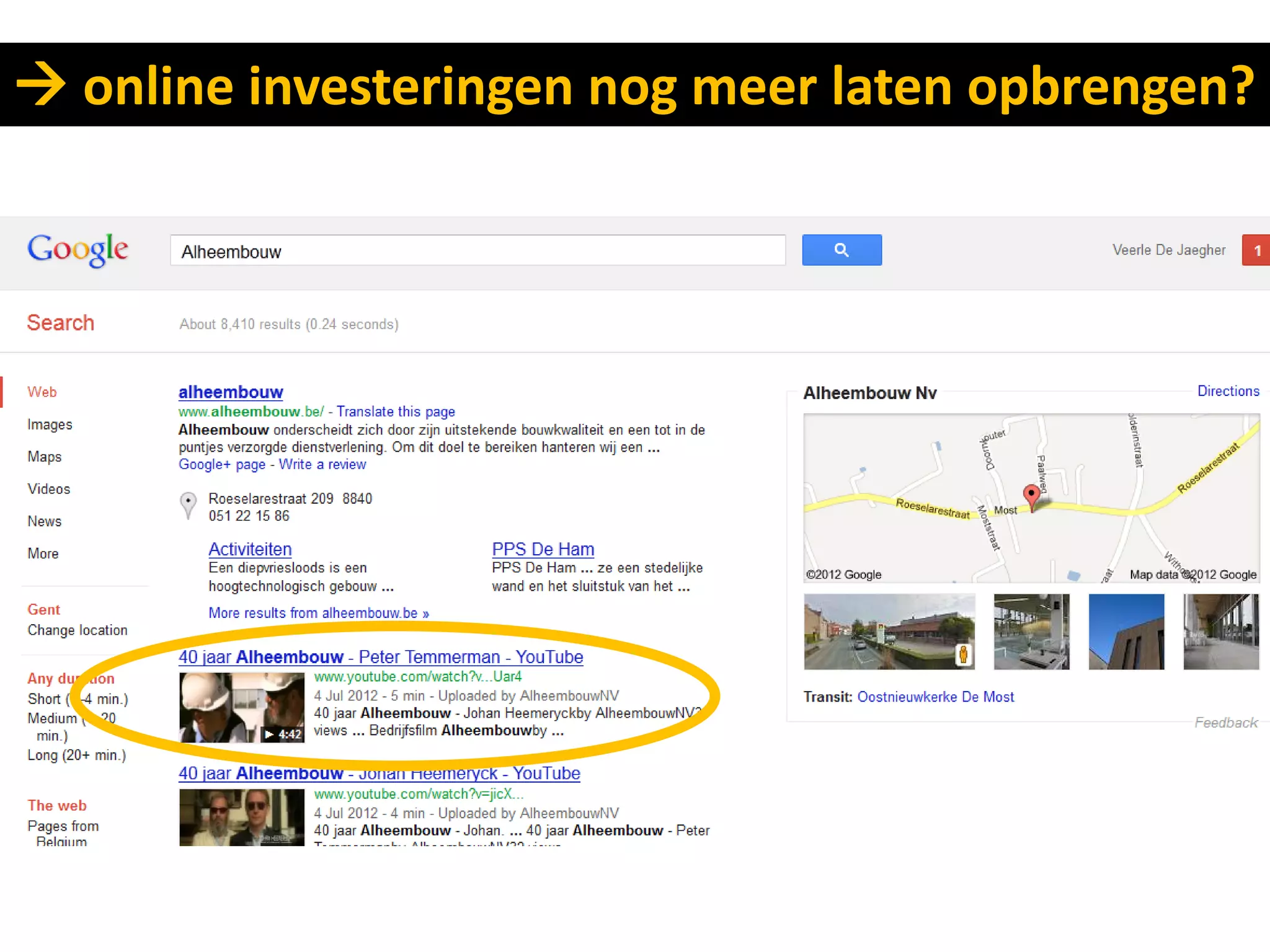This screenshot has height=952, width=1270.
Task: Filter by Long (20+ min.) duration
Action: [77, 756]
